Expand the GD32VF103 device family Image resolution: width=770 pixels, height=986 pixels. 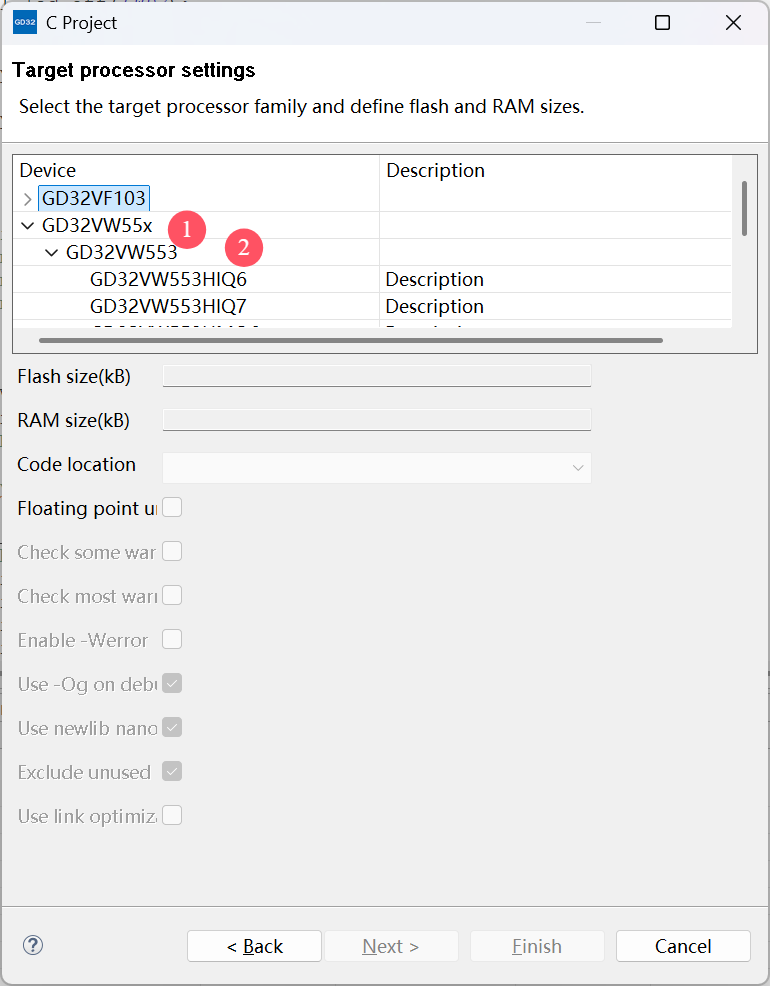click(x=27, y=199)
